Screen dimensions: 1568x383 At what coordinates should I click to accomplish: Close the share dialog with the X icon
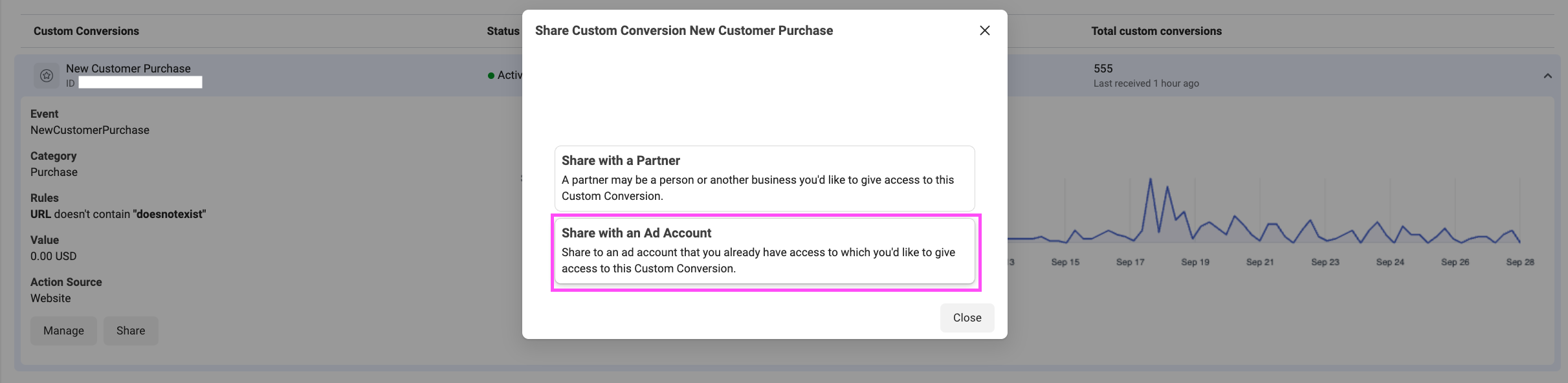tap(984, 30)
